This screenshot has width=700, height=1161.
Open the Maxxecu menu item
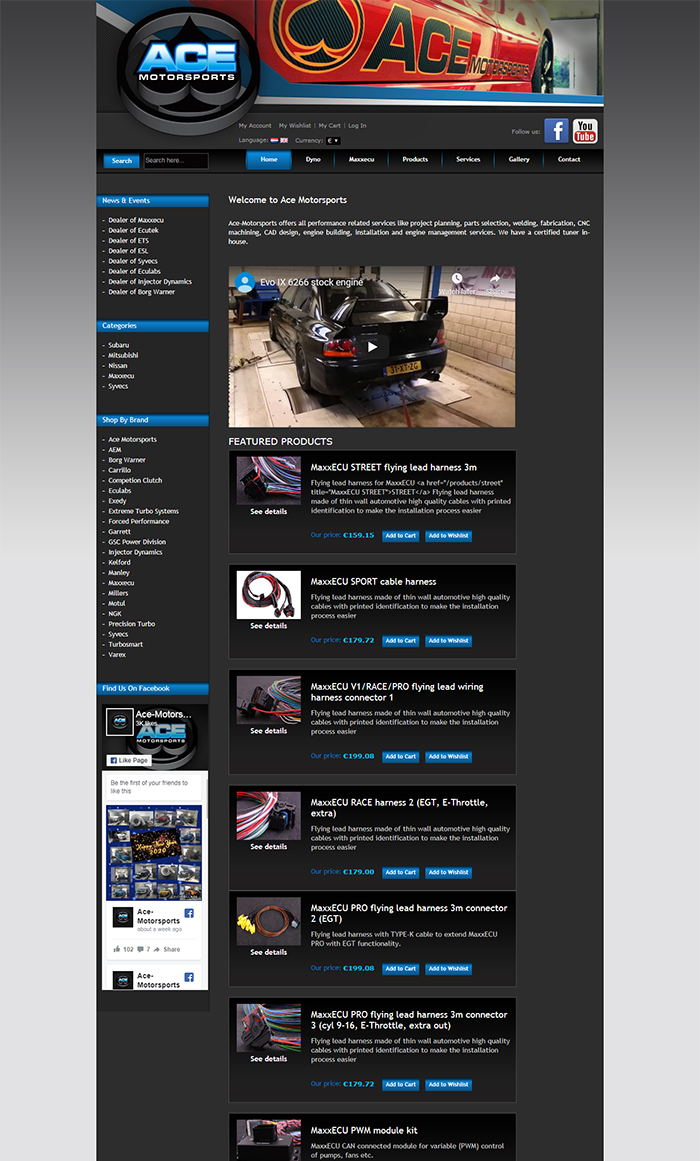361,159
